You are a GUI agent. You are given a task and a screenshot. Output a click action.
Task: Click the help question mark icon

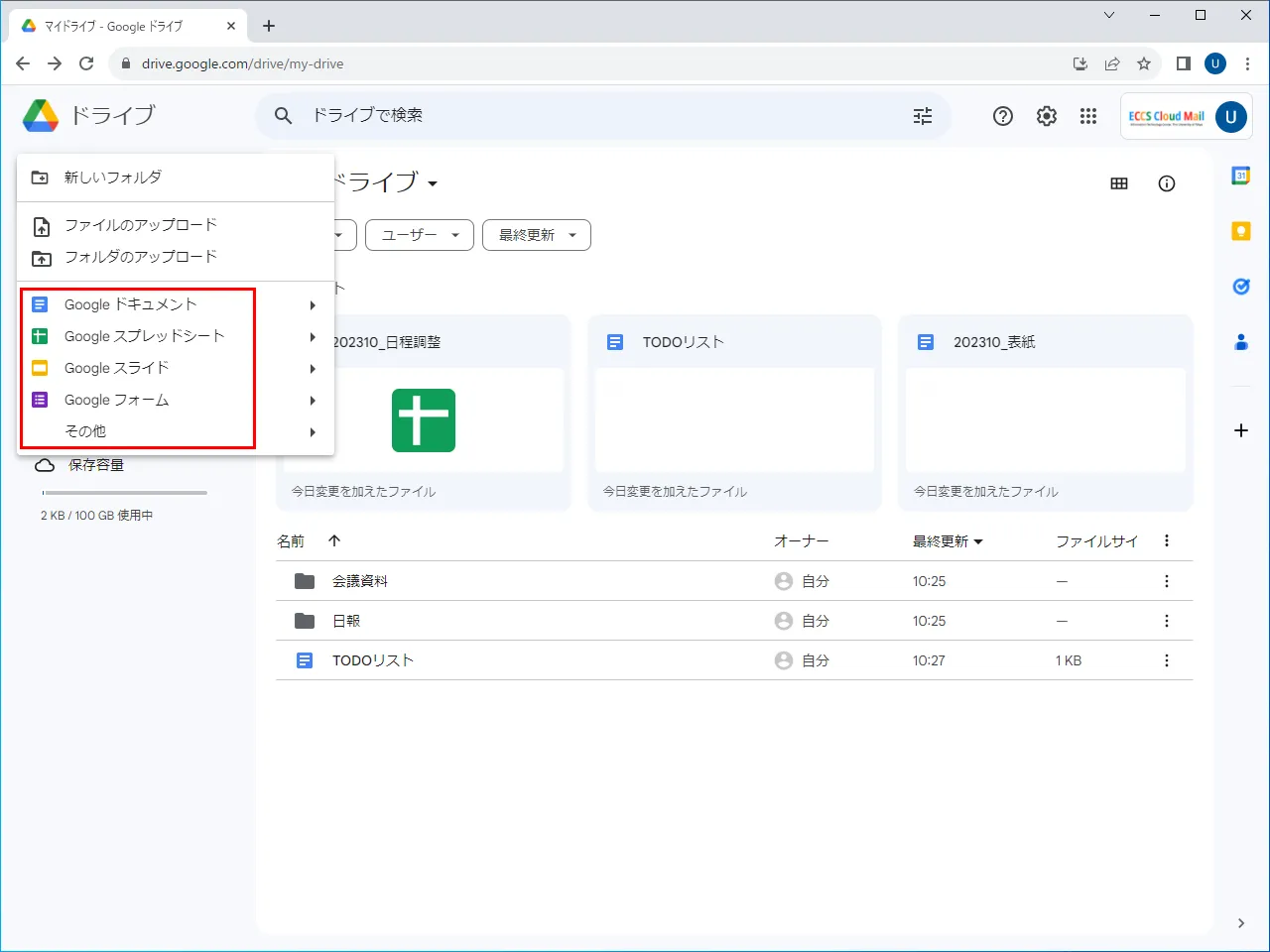(x=1003, y=116)
